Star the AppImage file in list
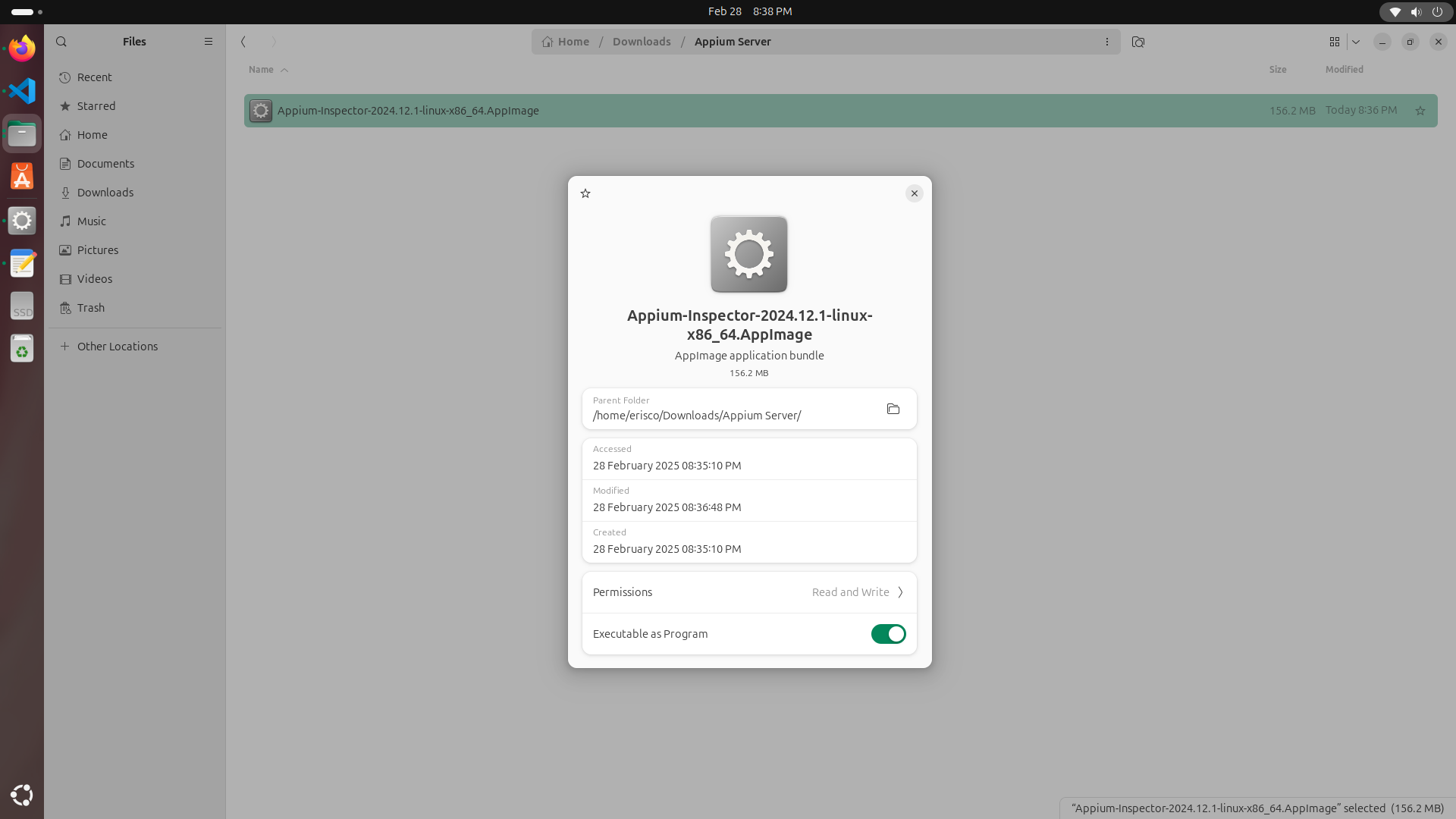Screen dimensions: 1456x819 [1420, 111]
